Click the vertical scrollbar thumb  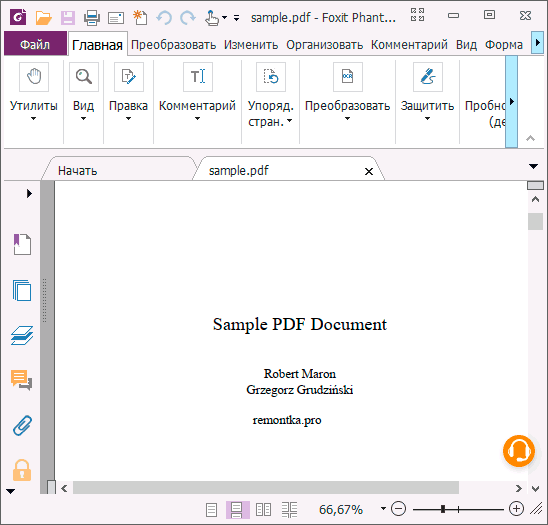point(535,221)
